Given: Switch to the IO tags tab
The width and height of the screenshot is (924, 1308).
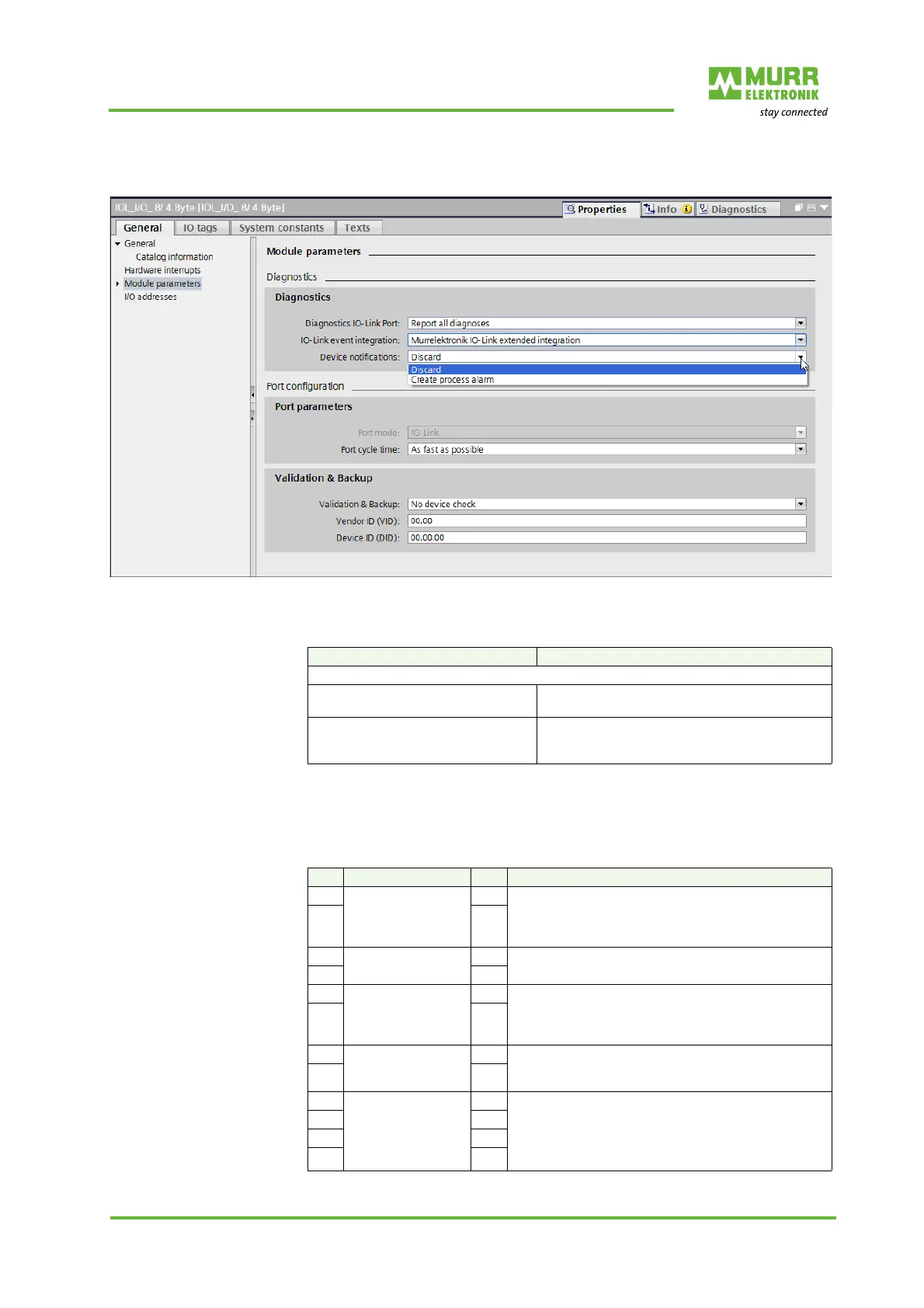Looking at the screenshot, I should 200,228.
